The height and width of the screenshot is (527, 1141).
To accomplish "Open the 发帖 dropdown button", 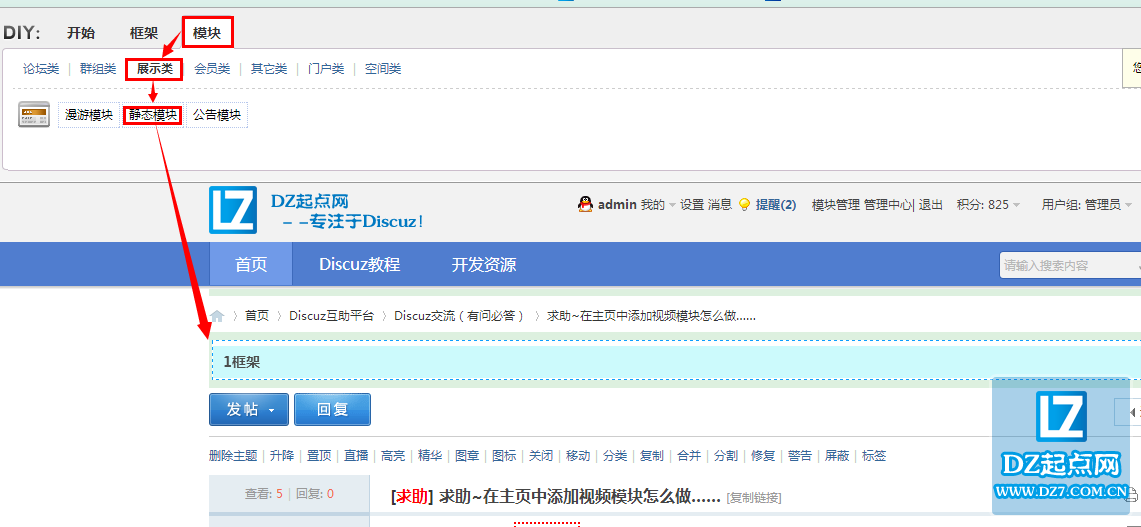I will [x=249, y=410].
